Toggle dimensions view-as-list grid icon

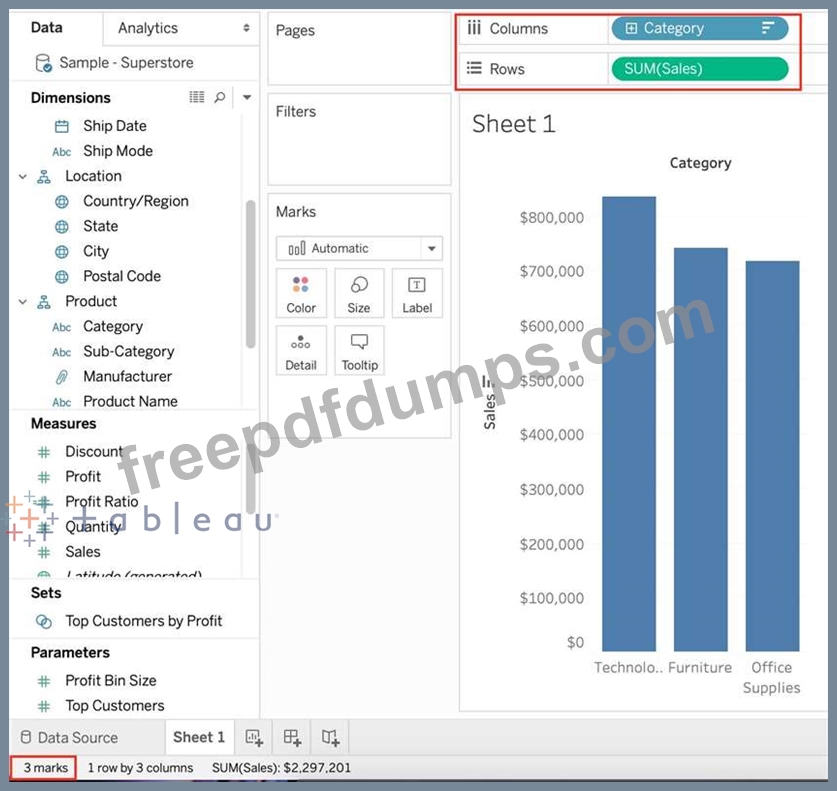click(x=196, y=97)
